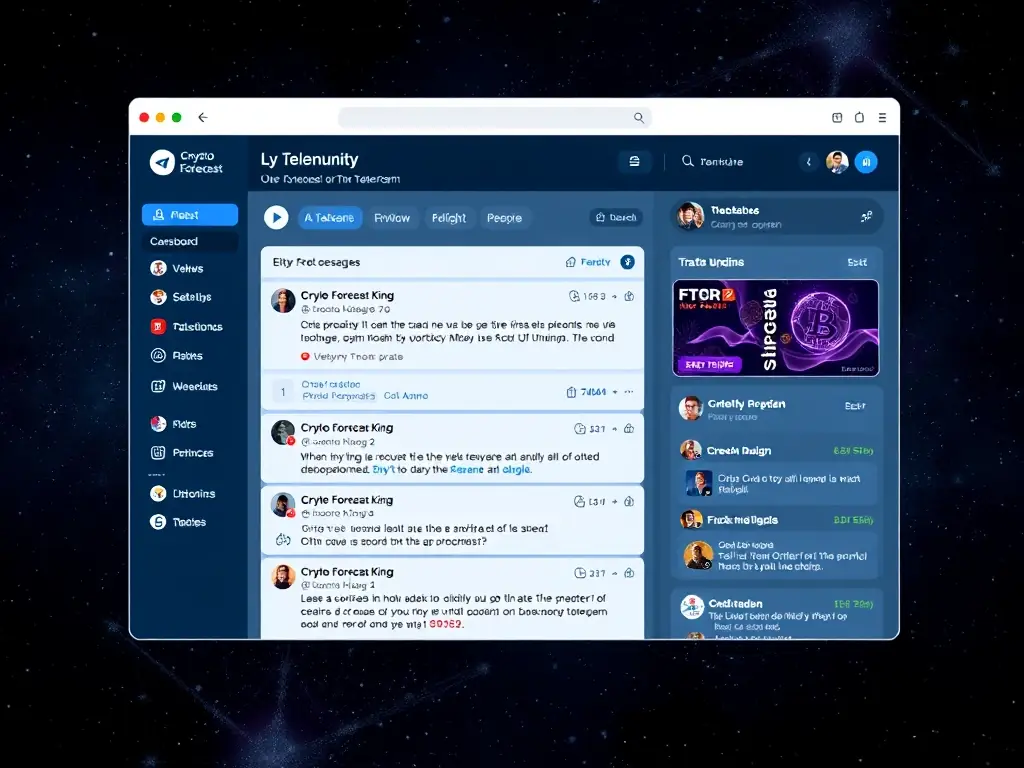The width and height of the screenshot is (1024, 768).
Task: Click the sparkle icon on the Tlactabes card
Action: (x=866, y=216)
